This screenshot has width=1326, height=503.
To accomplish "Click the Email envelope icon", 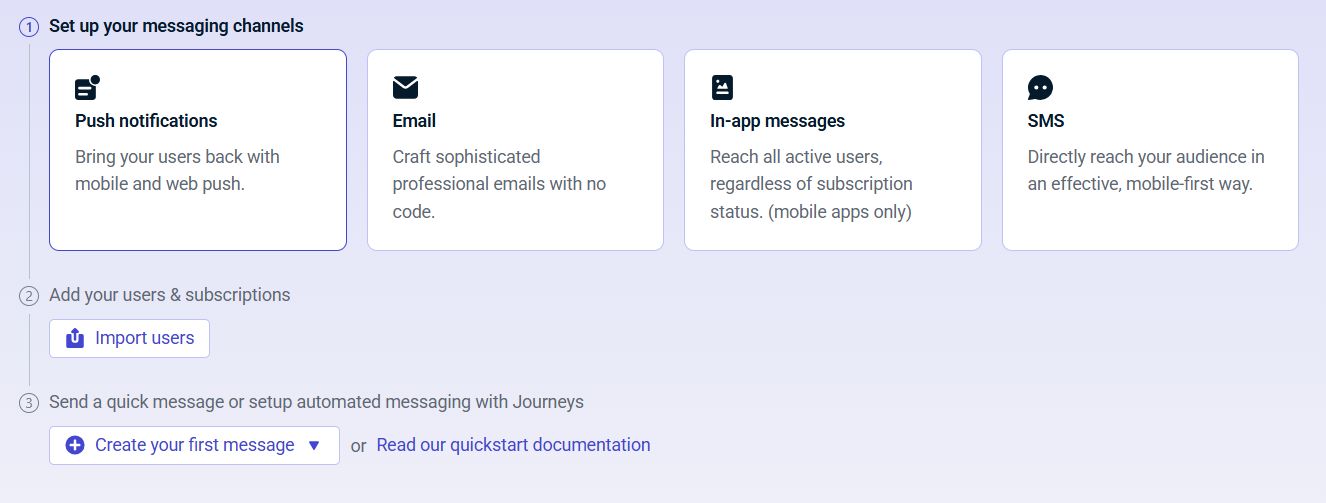I will (x=405, y=88).
